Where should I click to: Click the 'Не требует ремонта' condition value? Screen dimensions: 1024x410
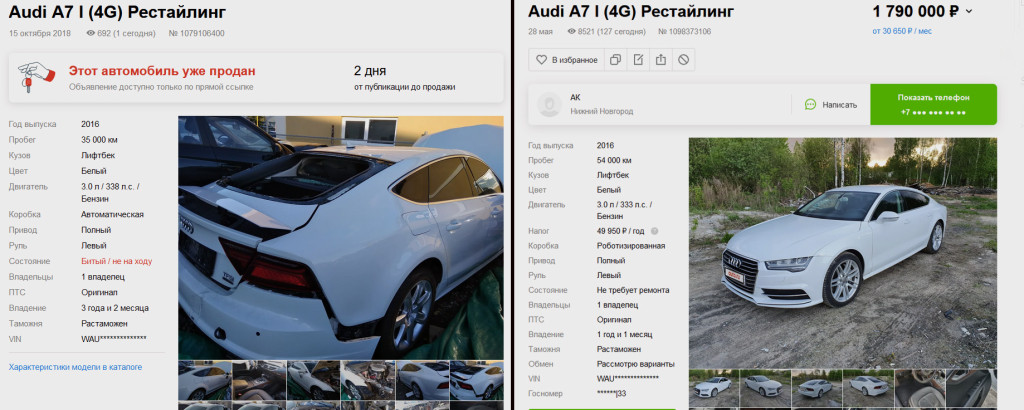(x=633, y=290)
